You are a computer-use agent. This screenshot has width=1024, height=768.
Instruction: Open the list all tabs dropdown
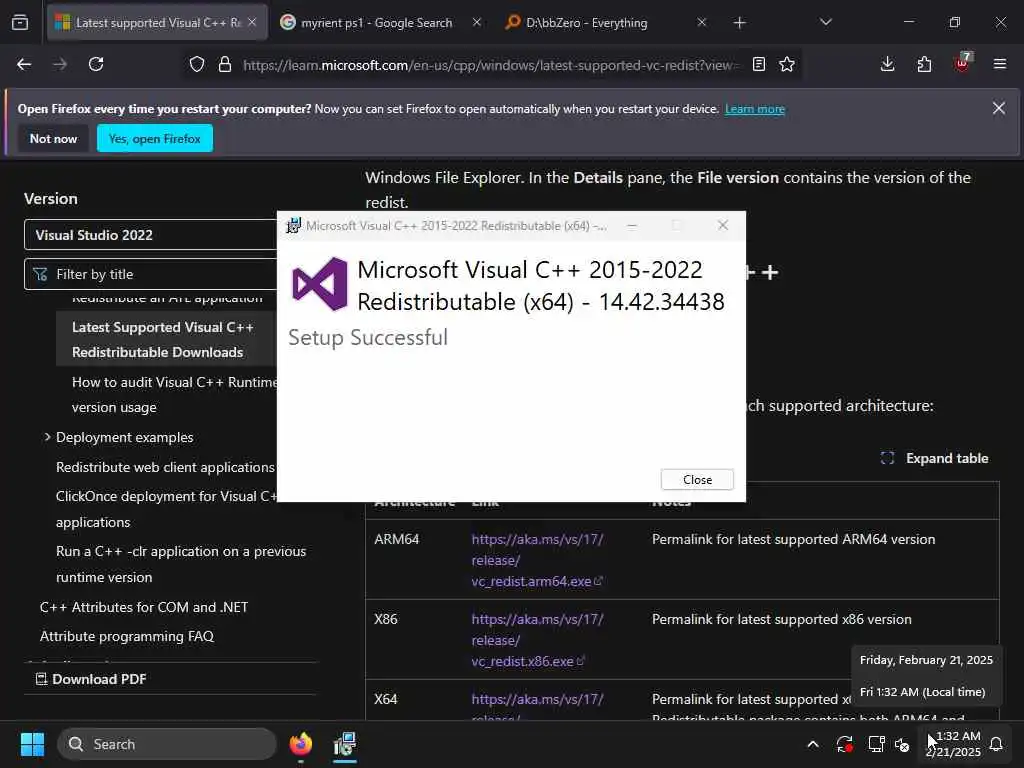tap(825, 22)
